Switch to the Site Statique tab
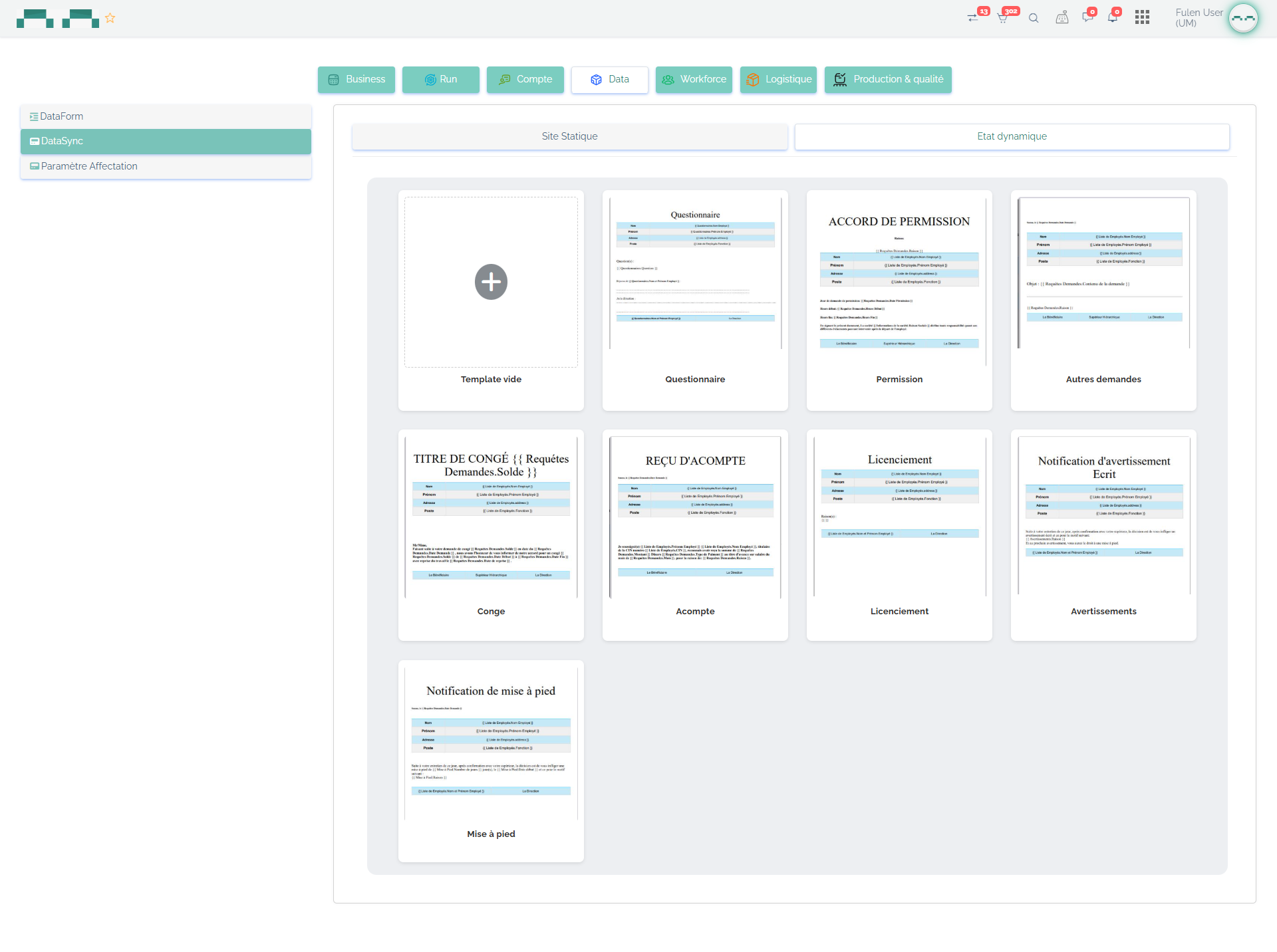 coord(569,136)
